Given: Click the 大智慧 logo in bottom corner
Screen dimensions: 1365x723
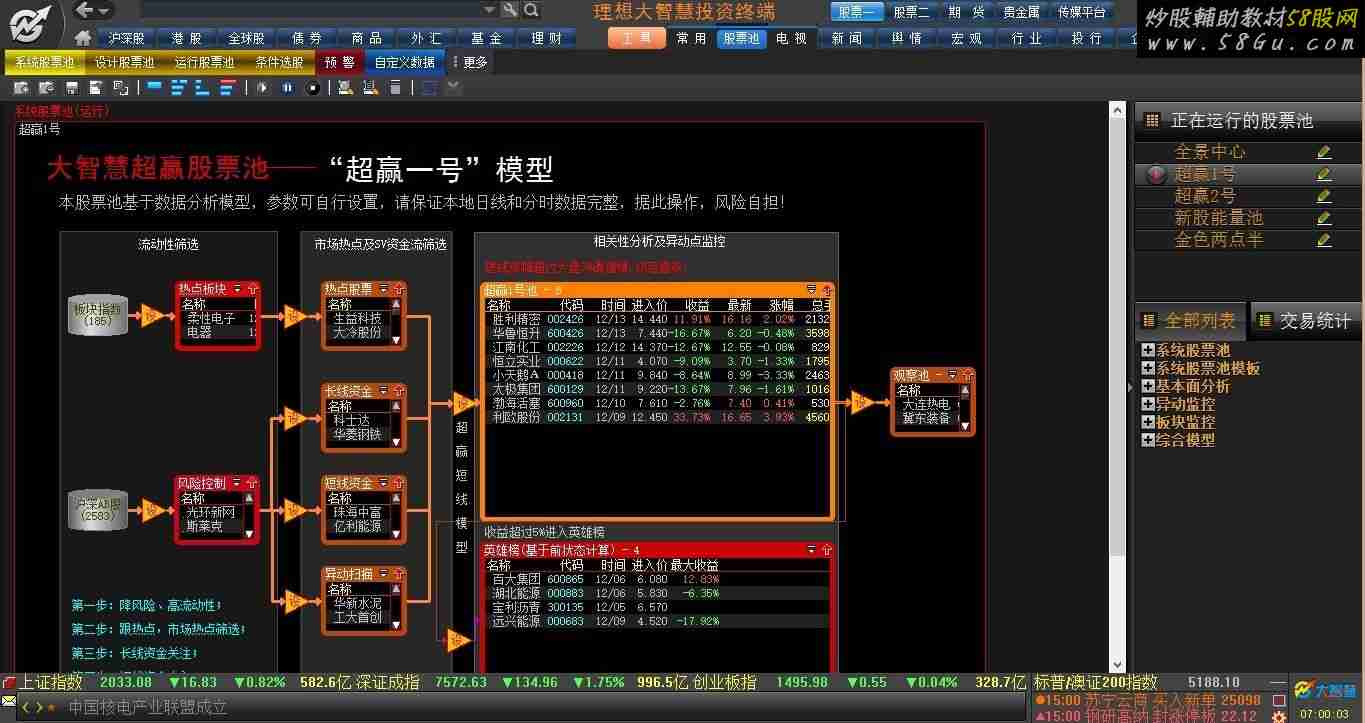Looking at the screenshot, I should [x=1325, y=691].
